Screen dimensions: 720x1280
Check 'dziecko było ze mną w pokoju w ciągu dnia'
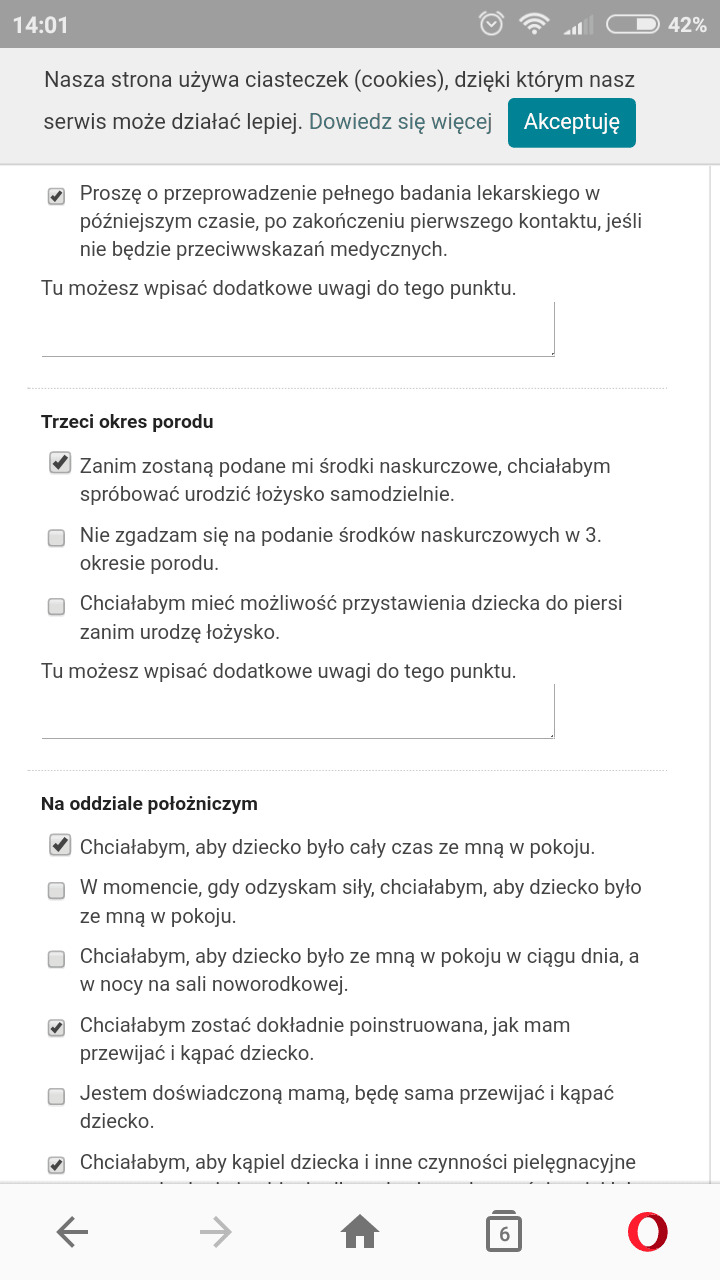(57, 958)
